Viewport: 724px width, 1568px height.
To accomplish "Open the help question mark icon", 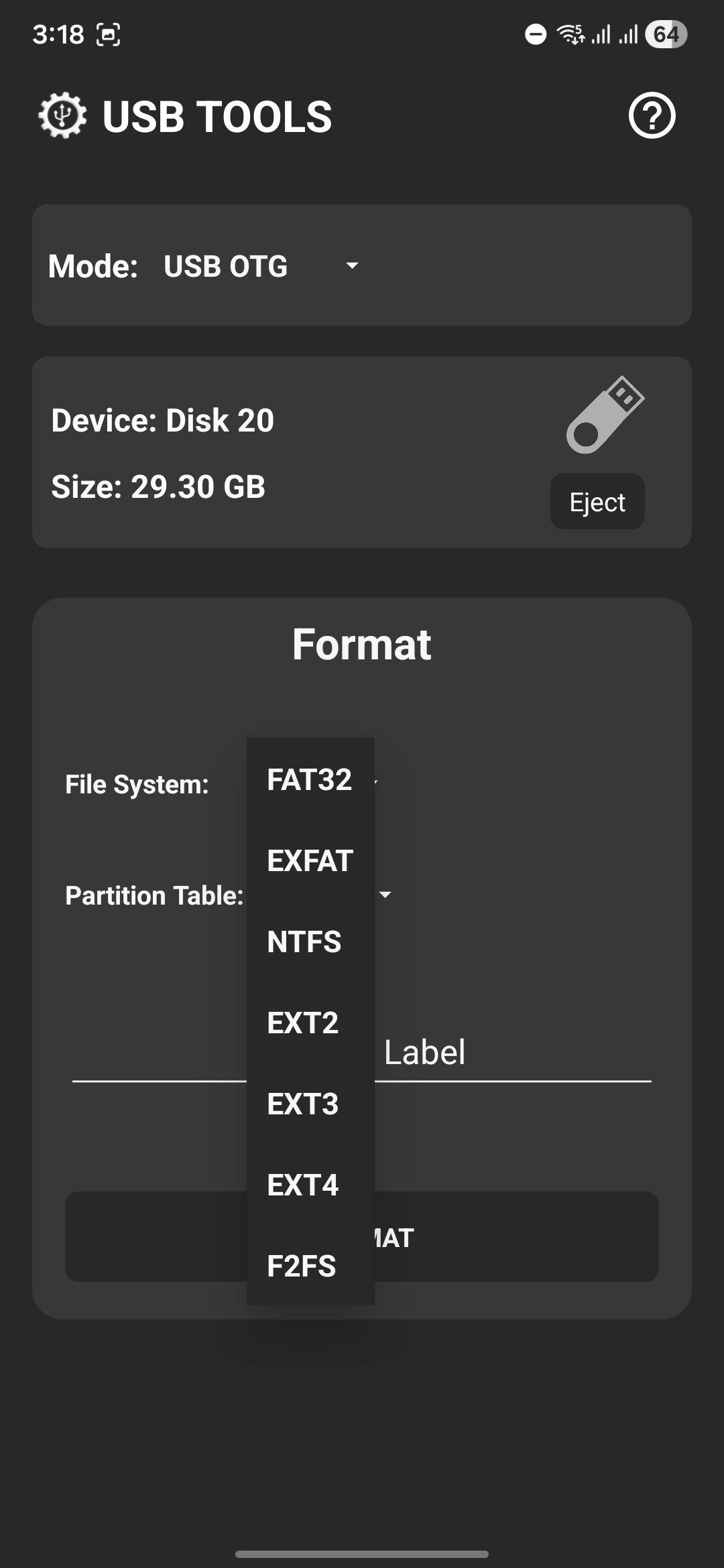I will coord(652,116).
